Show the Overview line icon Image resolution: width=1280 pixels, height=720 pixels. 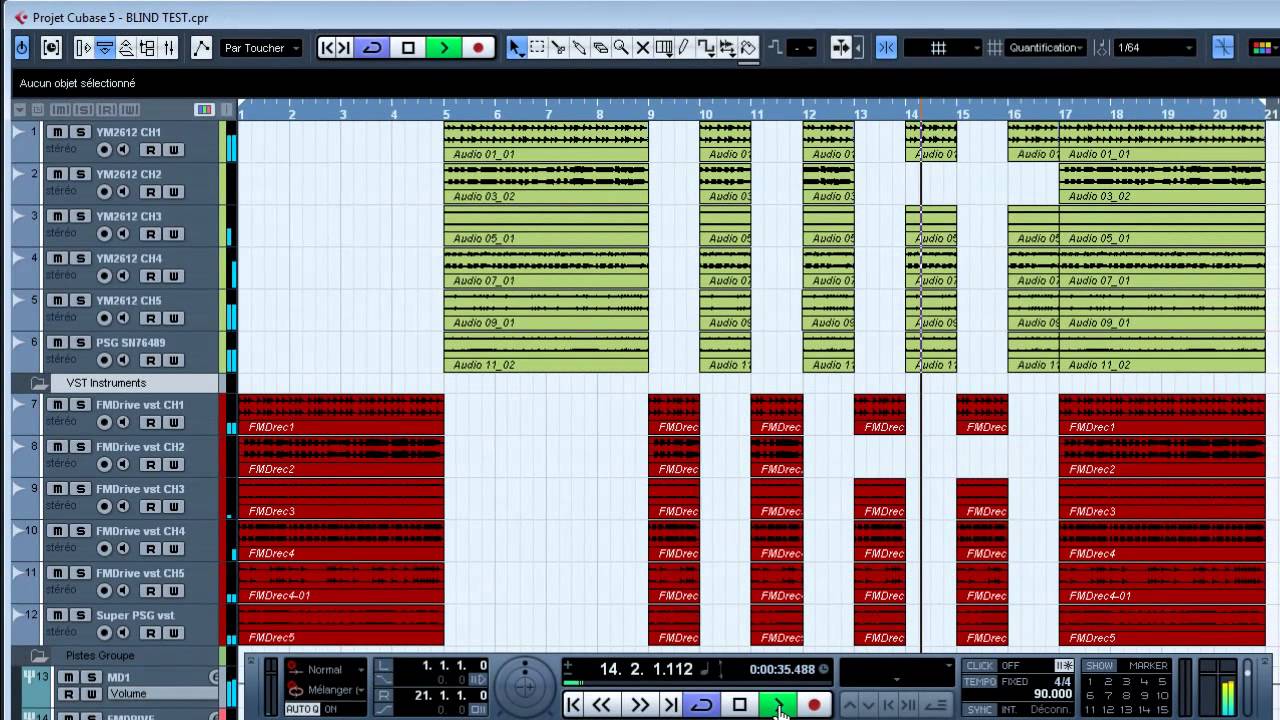[126, 47]
